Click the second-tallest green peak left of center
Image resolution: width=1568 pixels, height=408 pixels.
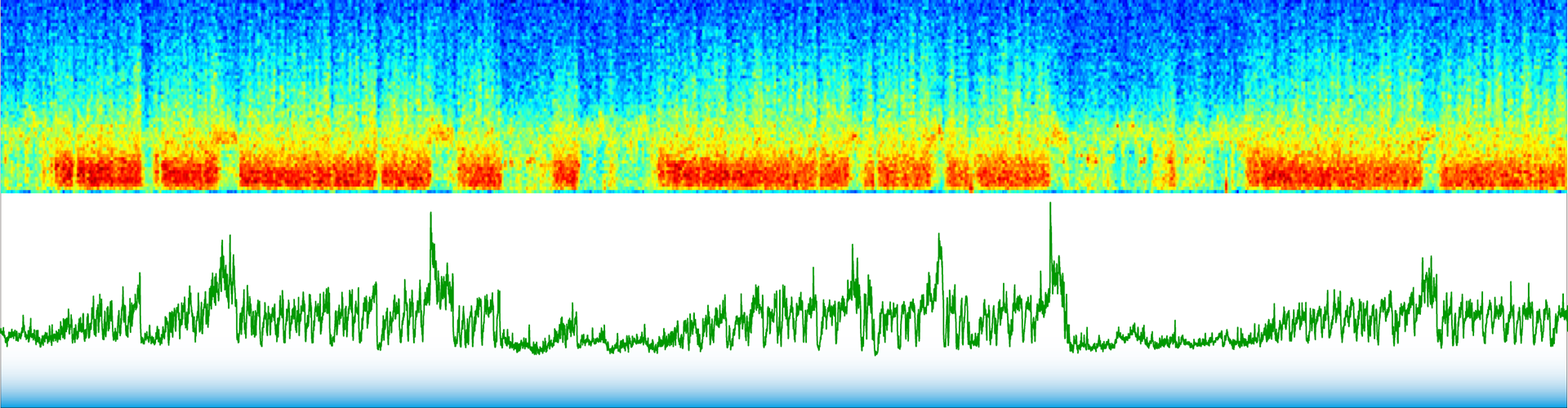[430, 214]
